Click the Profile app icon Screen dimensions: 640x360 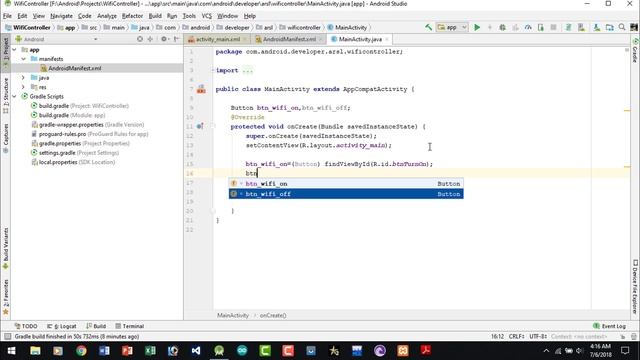click(528, 27)
